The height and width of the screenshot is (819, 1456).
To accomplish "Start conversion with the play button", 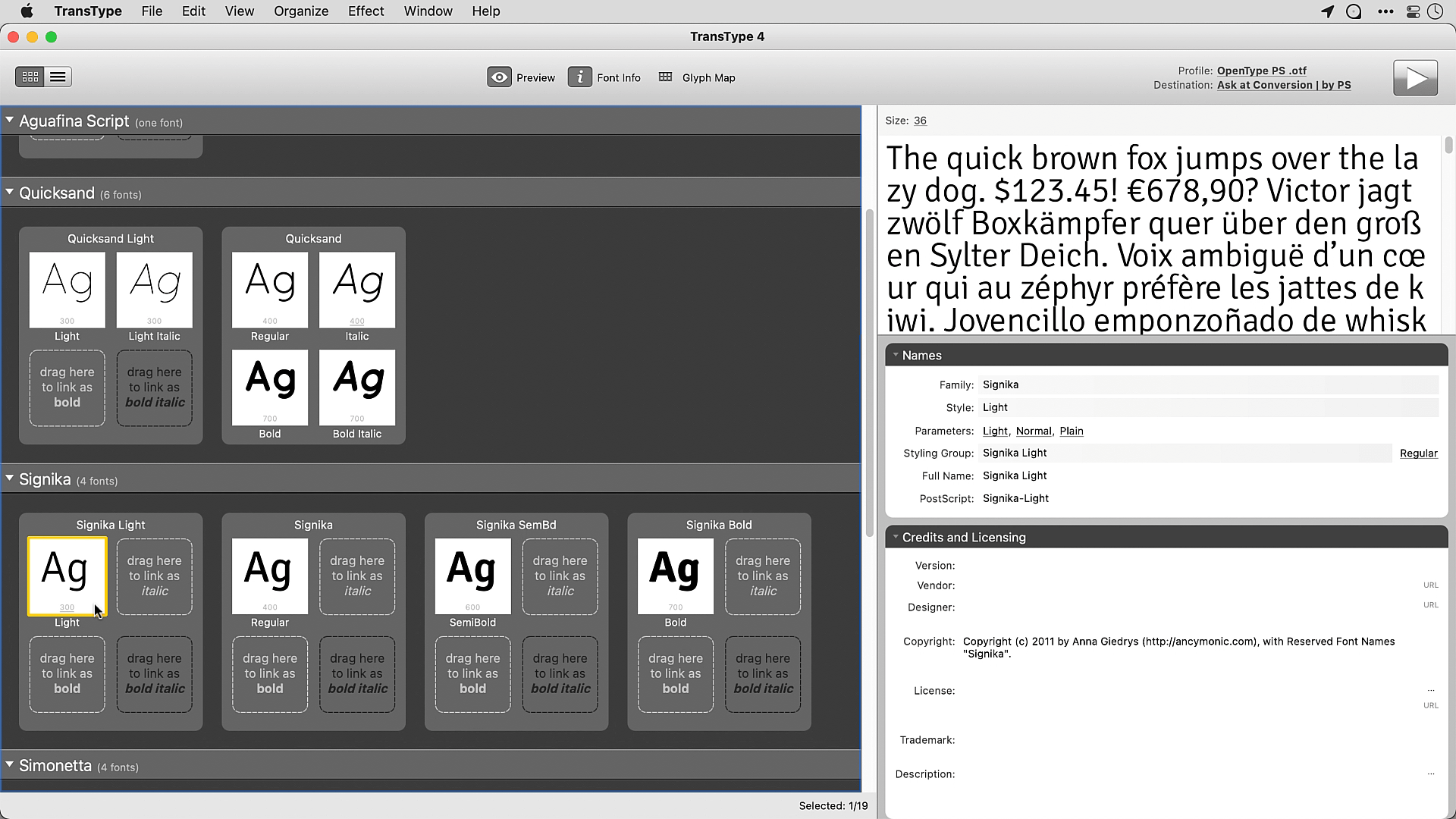I will point(1415,77).
